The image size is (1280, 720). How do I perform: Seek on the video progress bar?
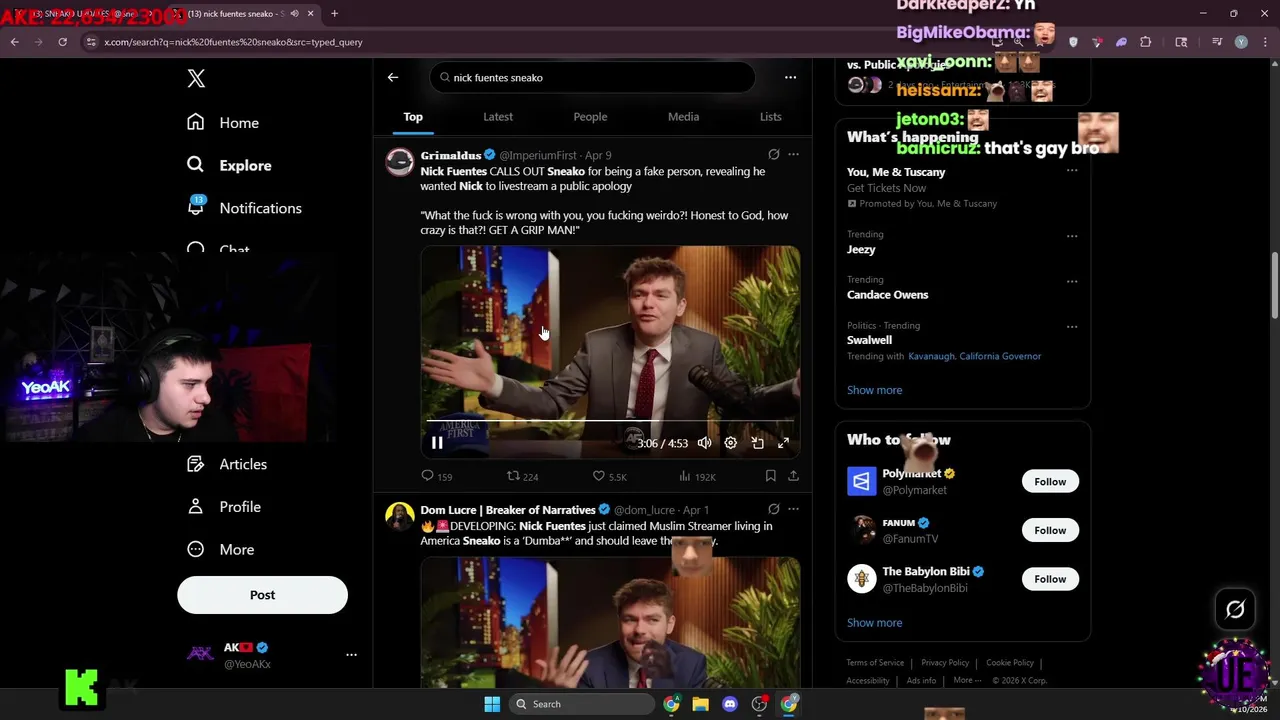coord(610,421)
